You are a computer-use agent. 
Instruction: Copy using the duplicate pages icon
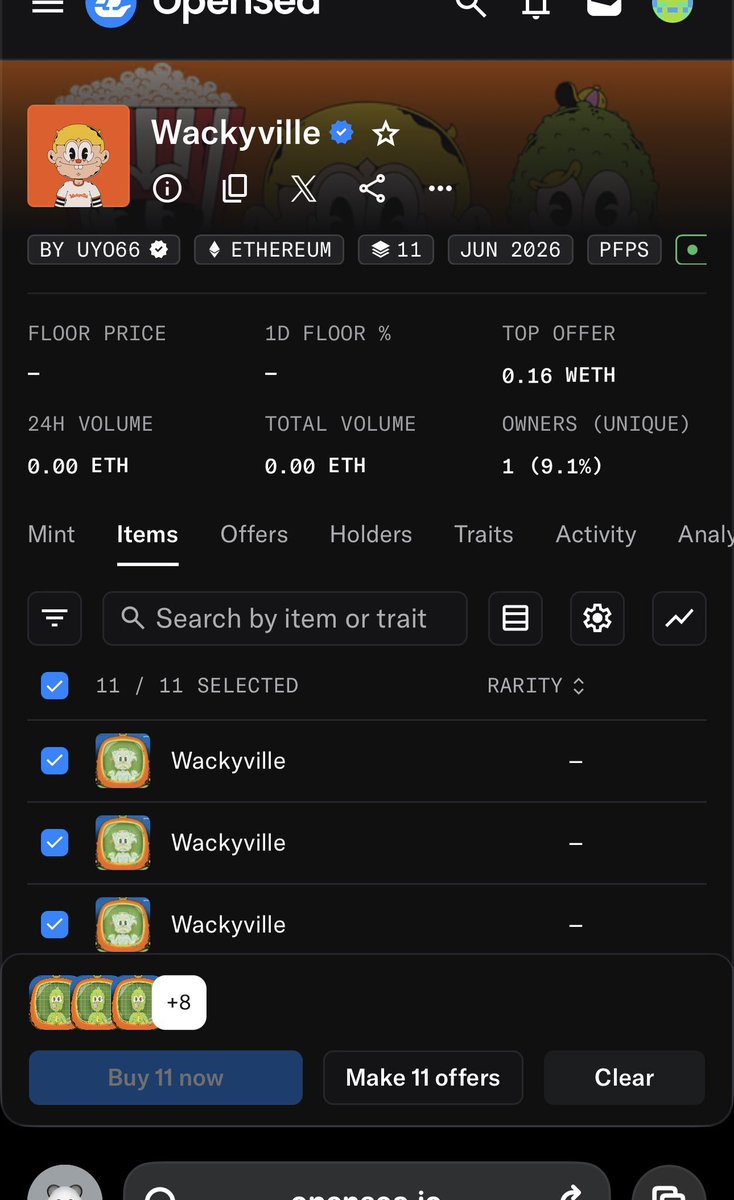pyautogui.click(x=235, y=188)
